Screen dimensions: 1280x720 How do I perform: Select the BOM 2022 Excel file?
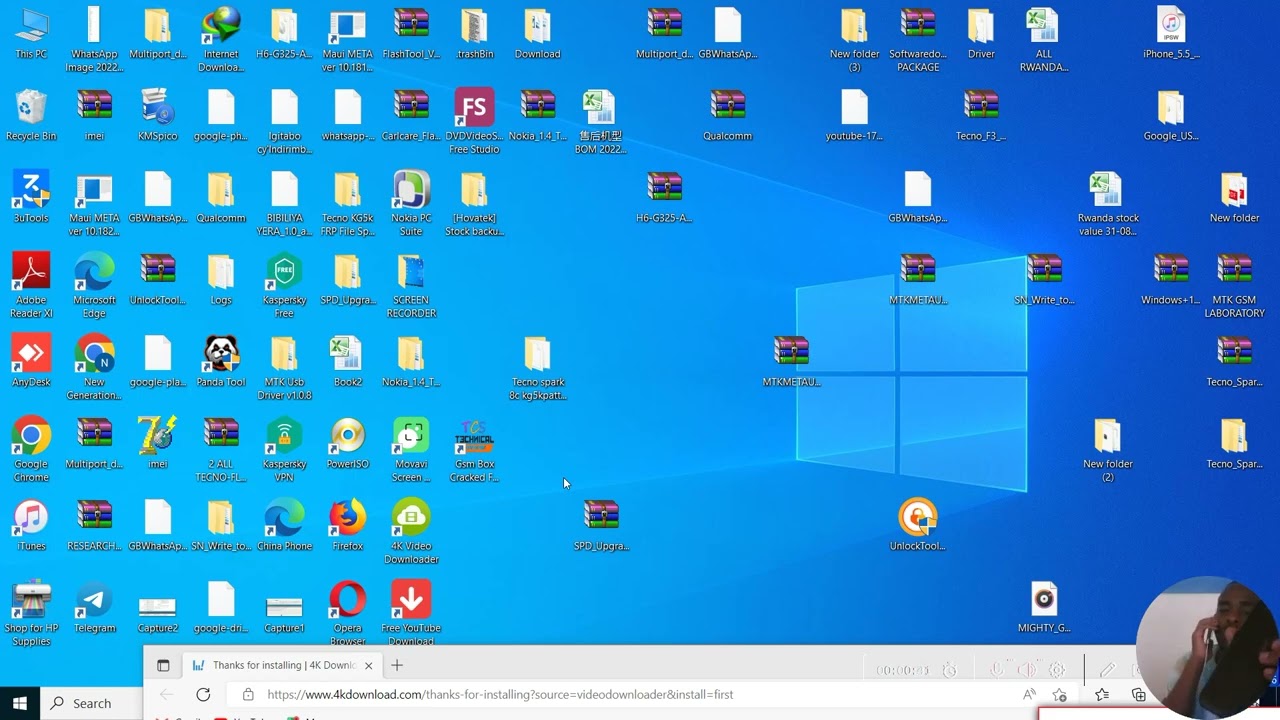coord(600,121)
